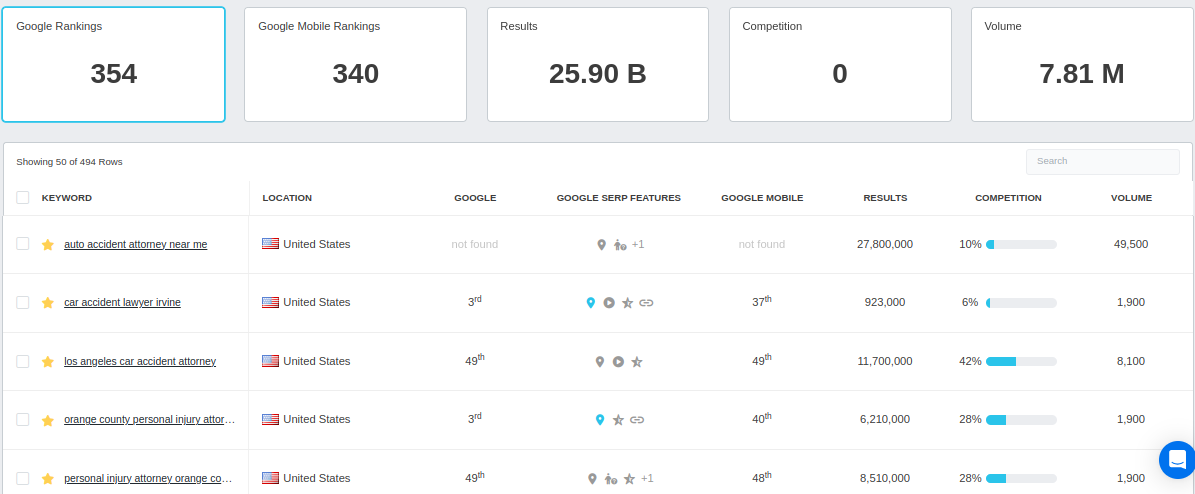Select the Google Mobile Rankings card
This screenshot has height=494, width=1195.
[355, 64]
